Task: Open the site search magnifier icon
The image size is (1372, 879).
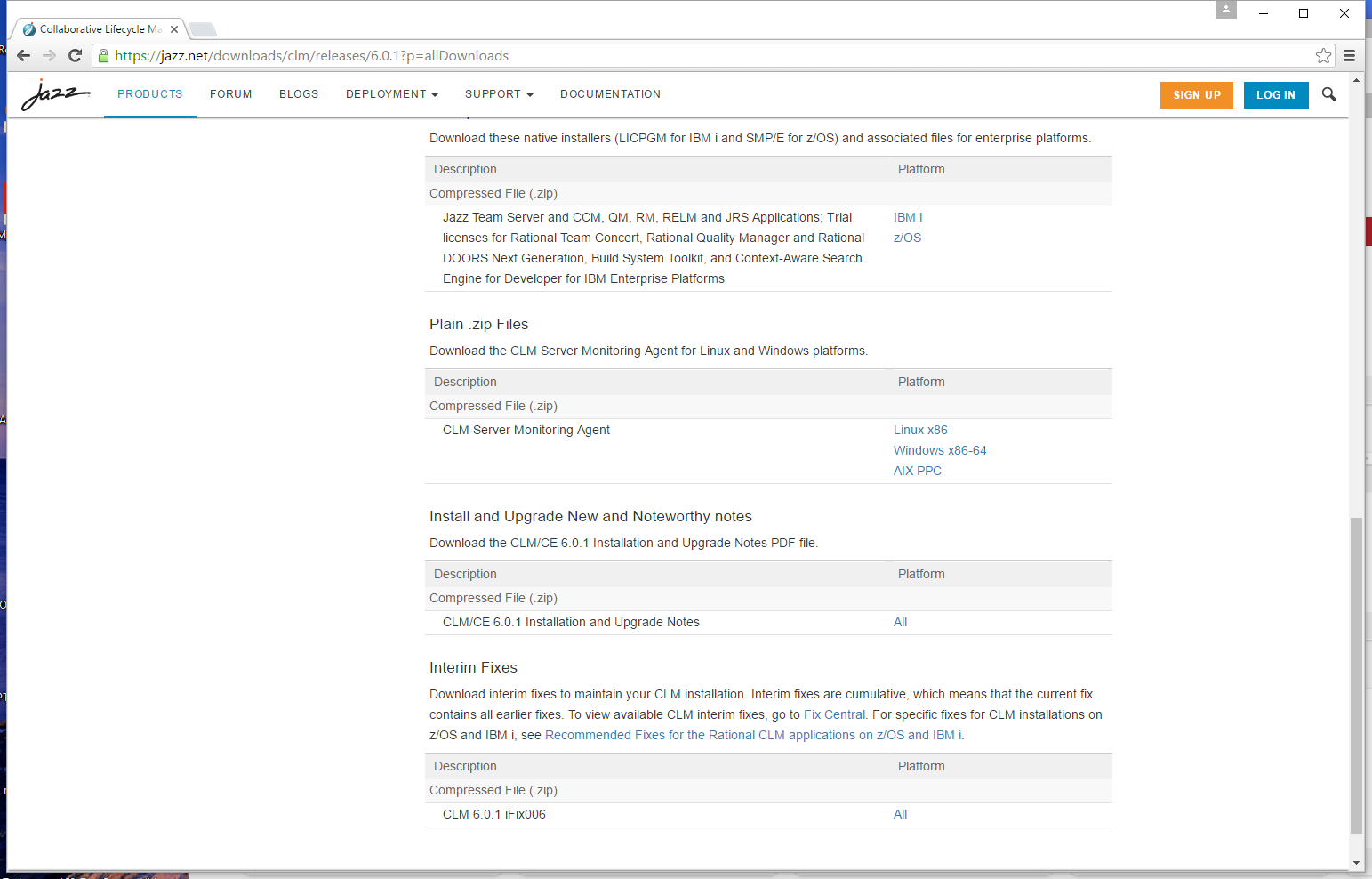Action: [1328, 94]
